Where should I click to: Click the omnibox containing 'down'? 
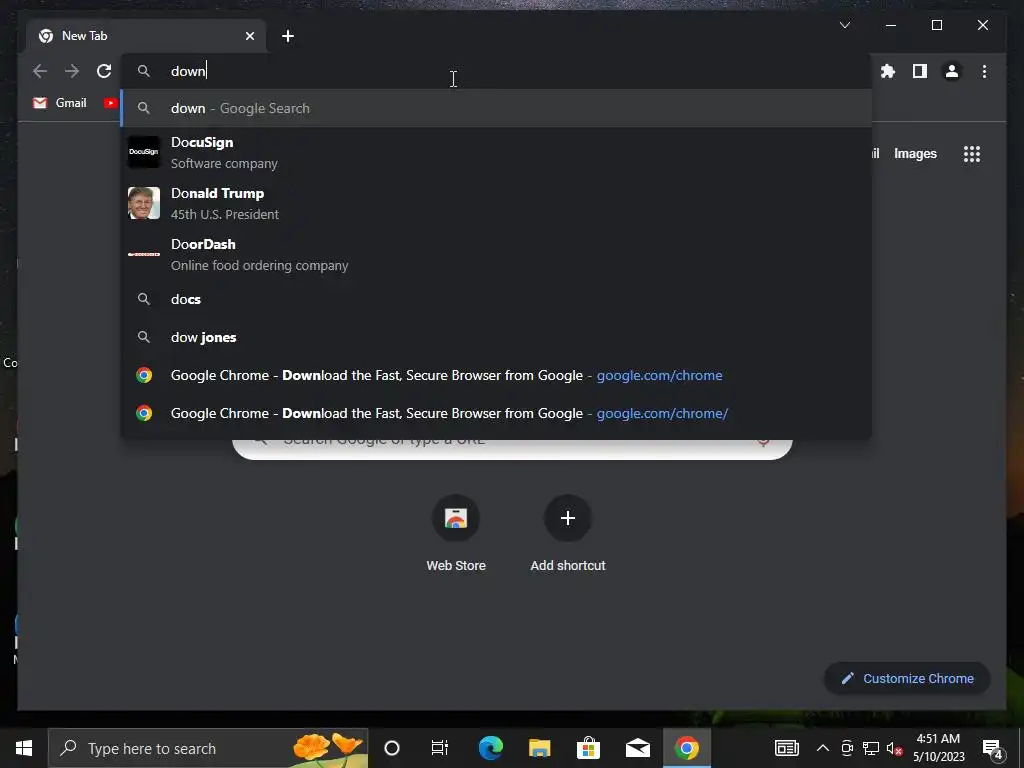[x=496, y=71]
